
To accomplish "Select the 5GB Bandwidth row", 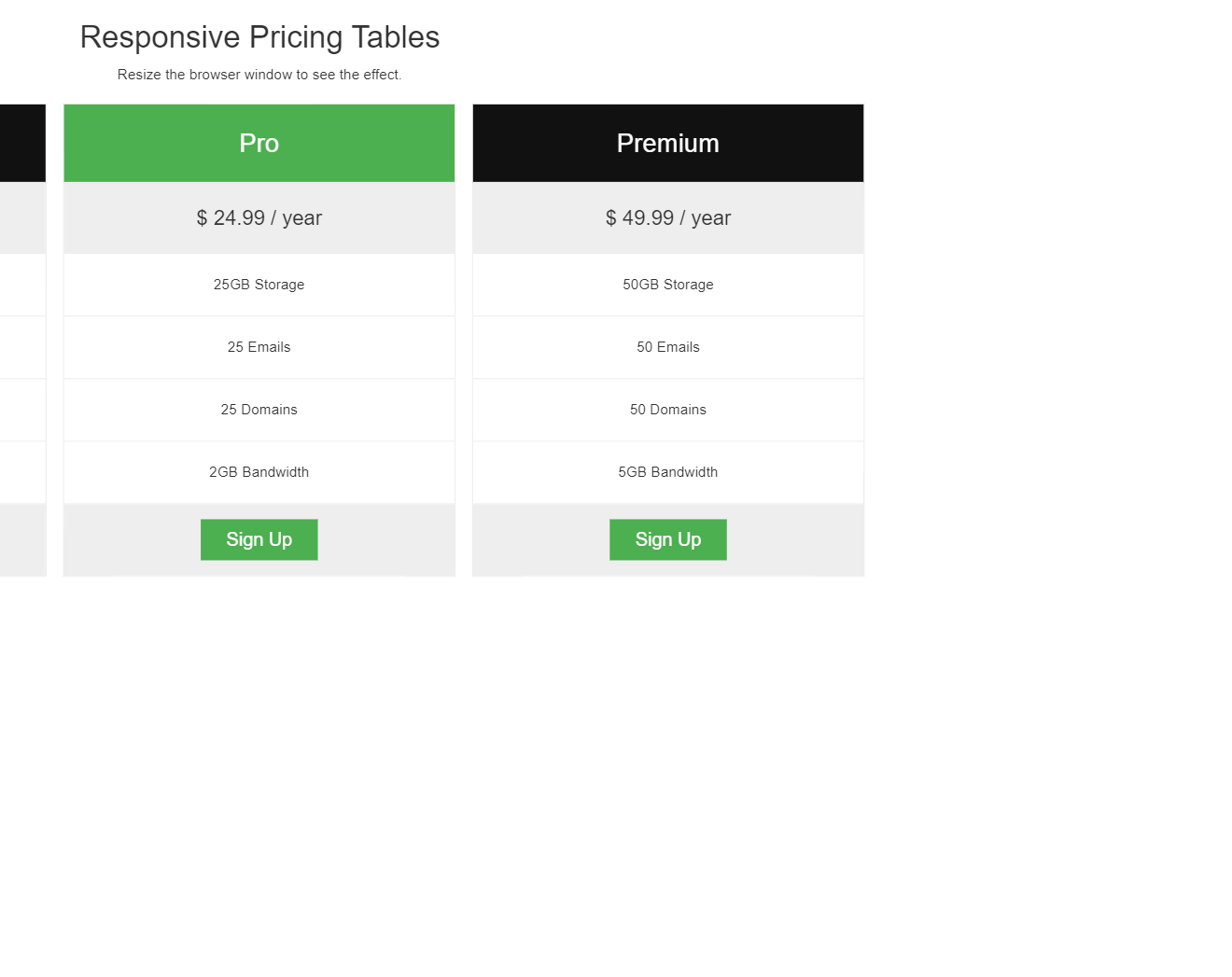I will [667, 472].
